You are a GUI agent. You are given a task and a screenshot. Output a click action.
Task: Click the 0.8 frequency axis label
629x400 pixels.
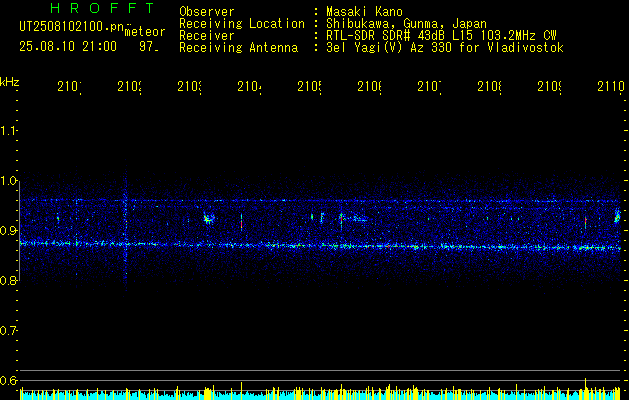pyautogui.click(x=9, y=280)
